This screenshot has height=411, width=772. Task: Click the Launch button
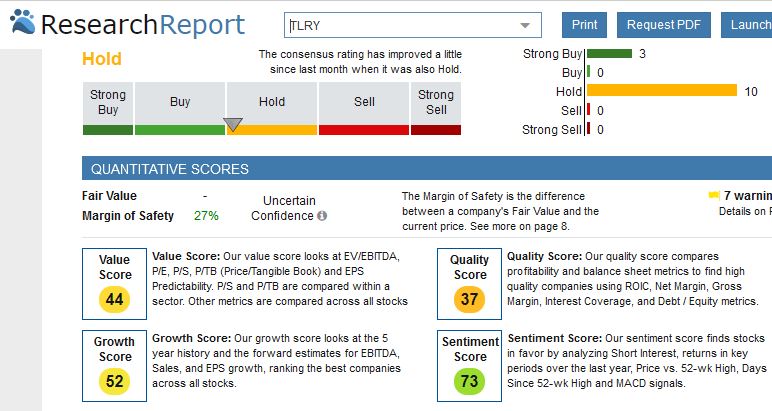pyautogui.click(x=750, y=25)
